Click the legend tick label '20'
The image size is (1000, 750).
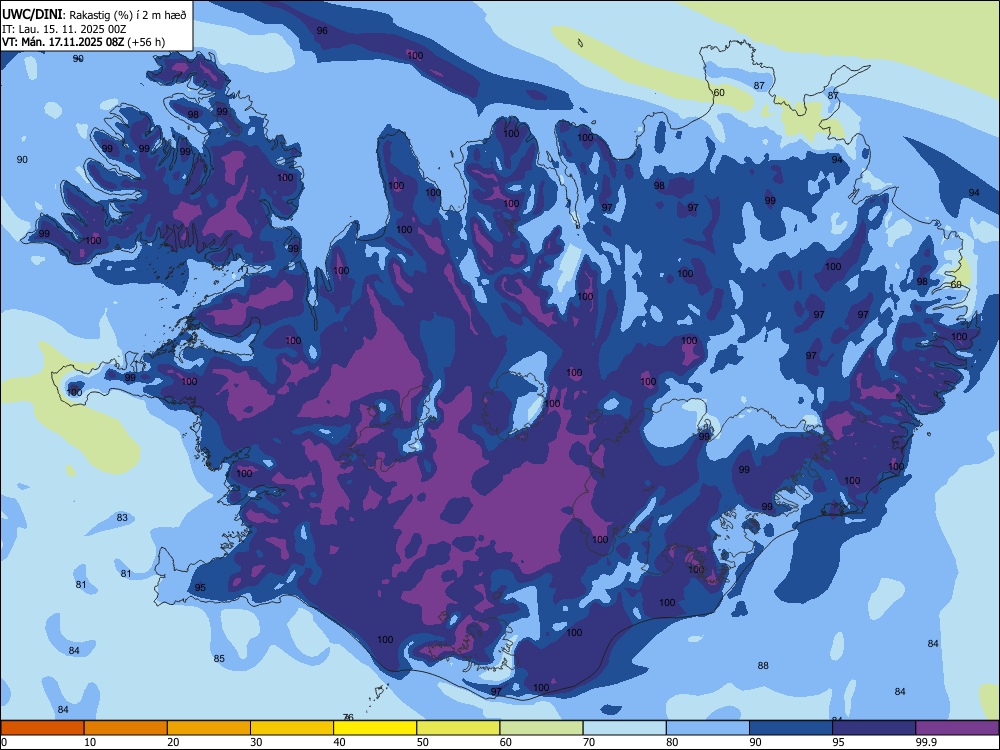pos(173,742)
